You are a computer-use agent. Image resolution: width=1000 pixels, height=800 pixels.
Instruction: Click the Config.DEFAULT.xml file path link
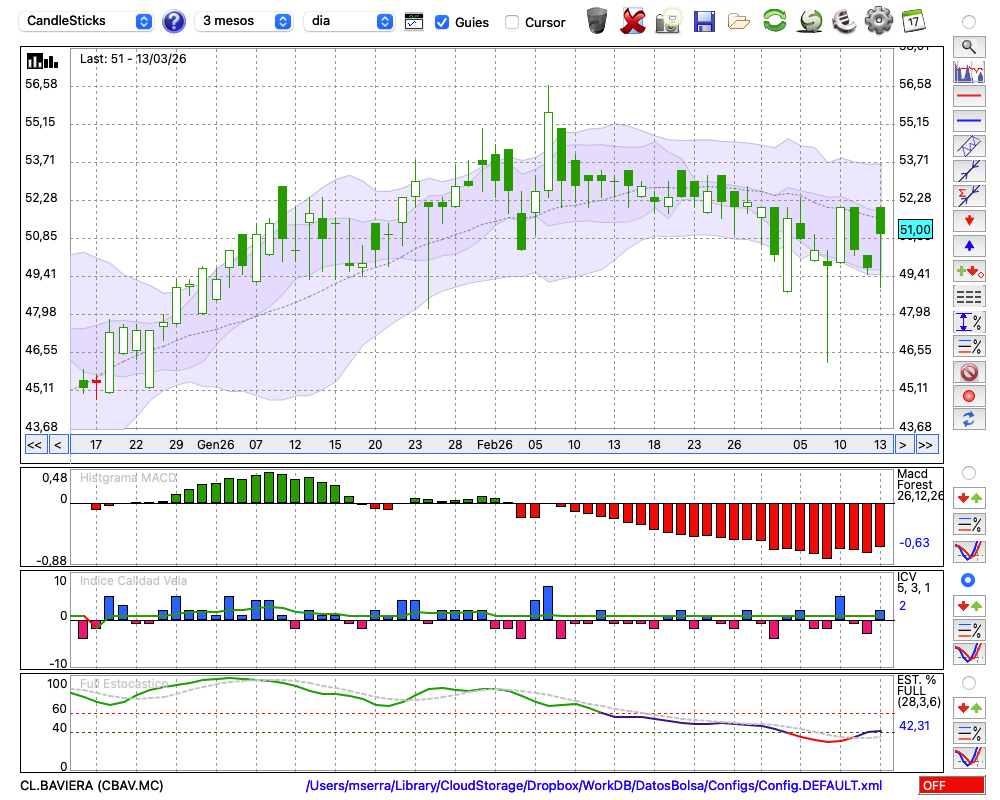click(x=594, y=785)
